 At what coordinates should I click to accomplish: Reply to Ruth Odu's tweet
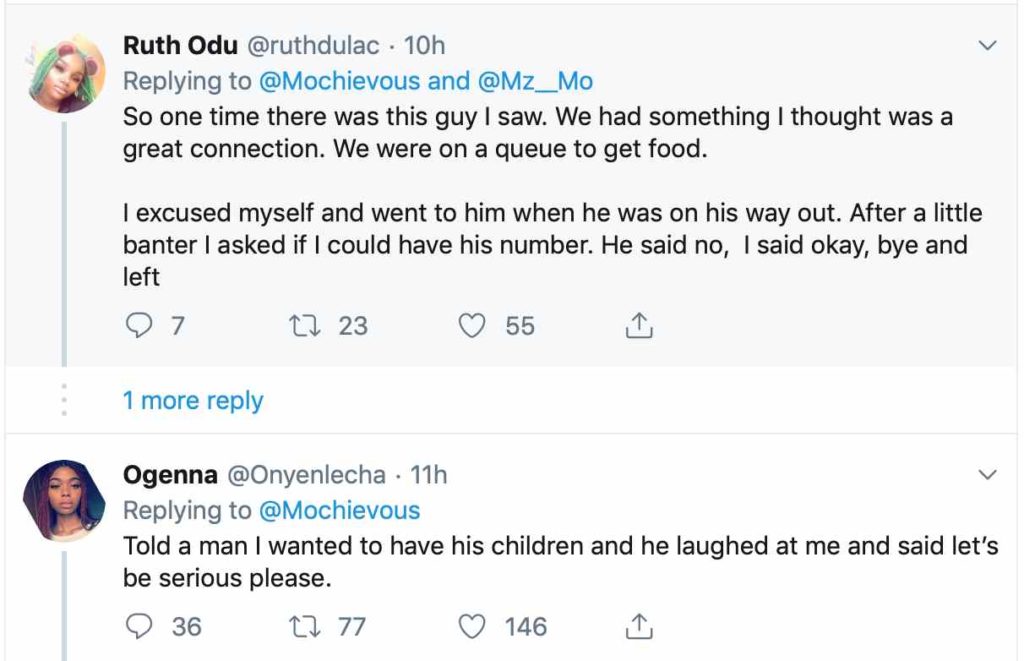point(138,325)
